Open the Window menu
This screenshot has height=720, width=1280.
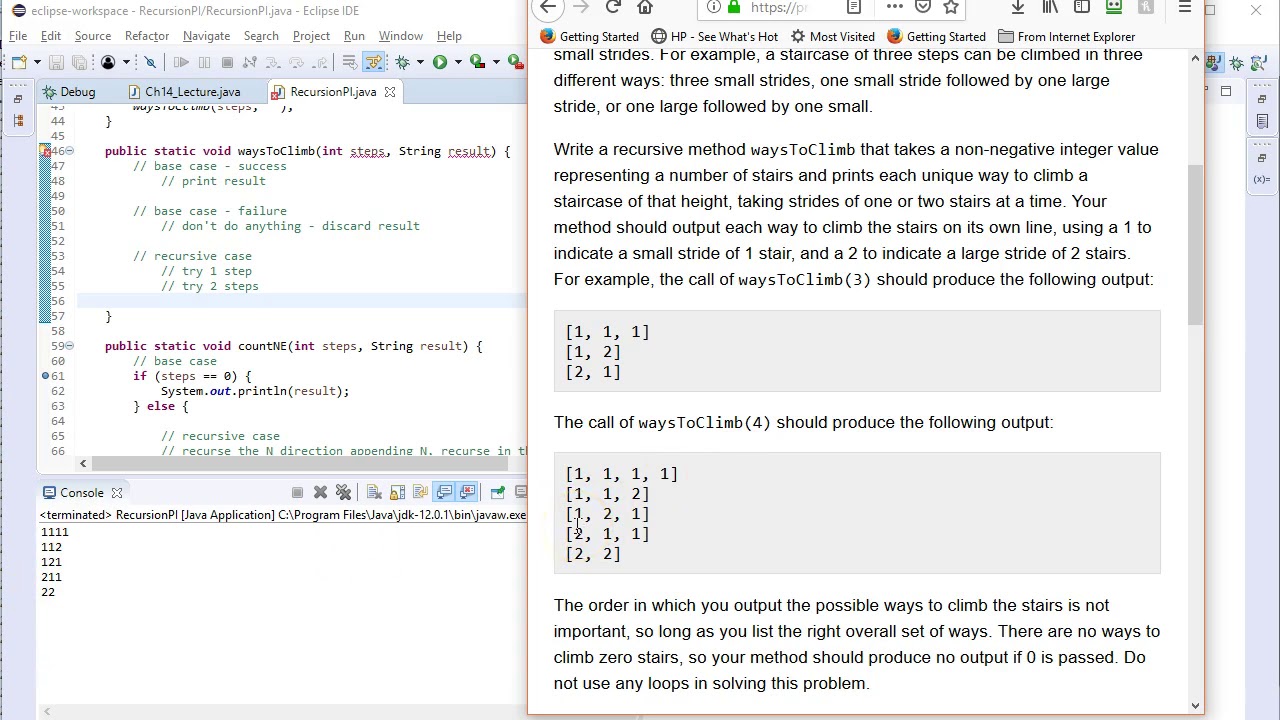(401, 36)
